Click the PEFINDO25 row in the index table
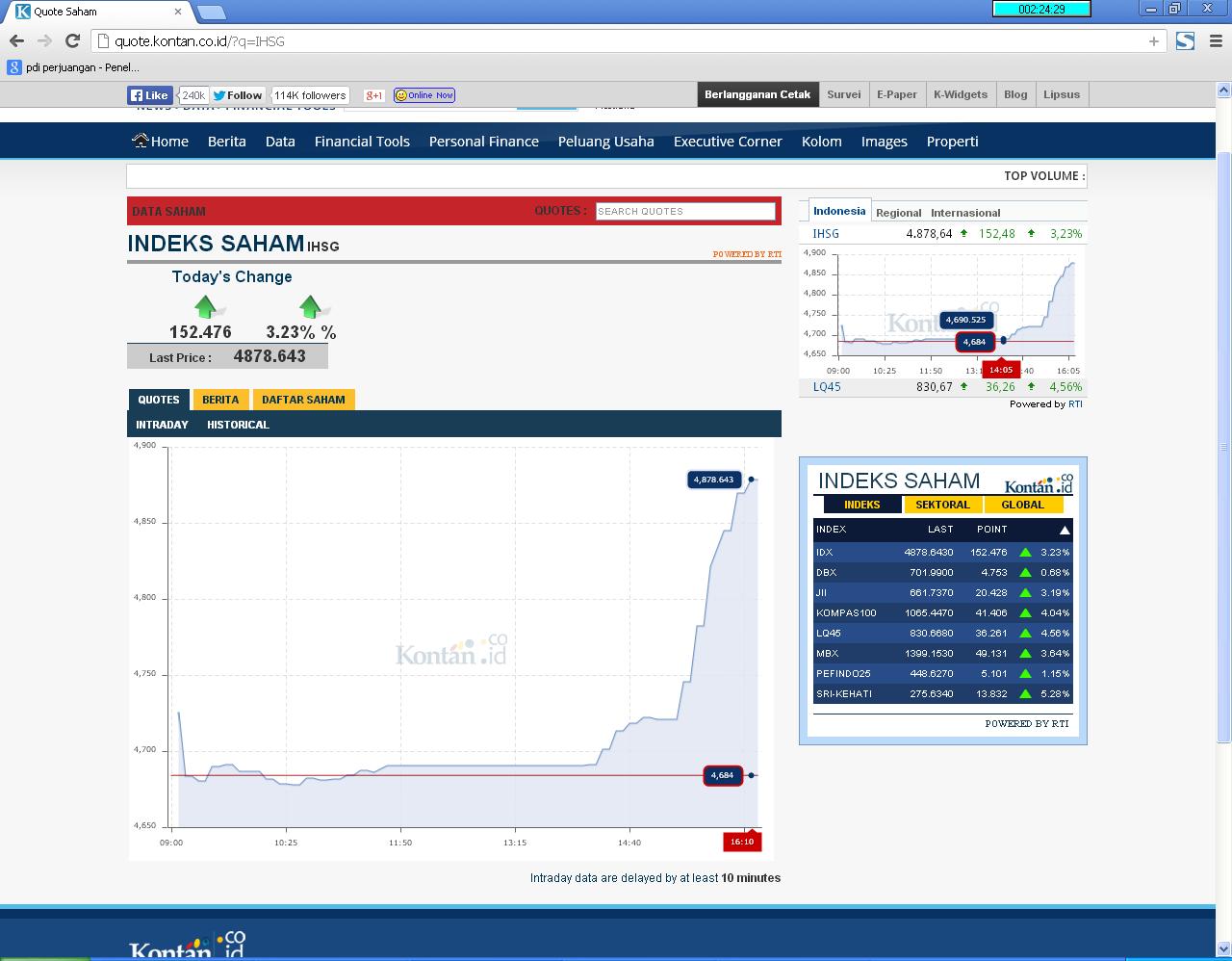The width and height of the screenshot is (1232, 961). (942, 673)
